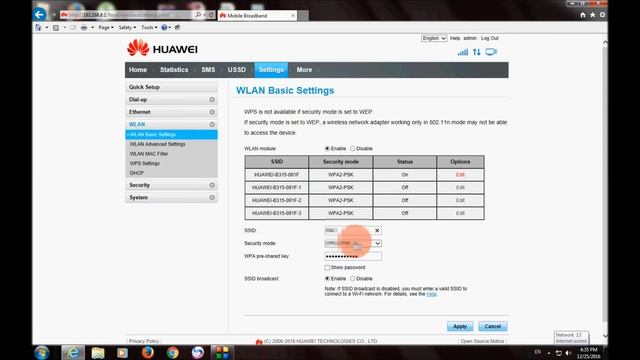
Task: Open the Statistics tab
Action: [174, 70]
